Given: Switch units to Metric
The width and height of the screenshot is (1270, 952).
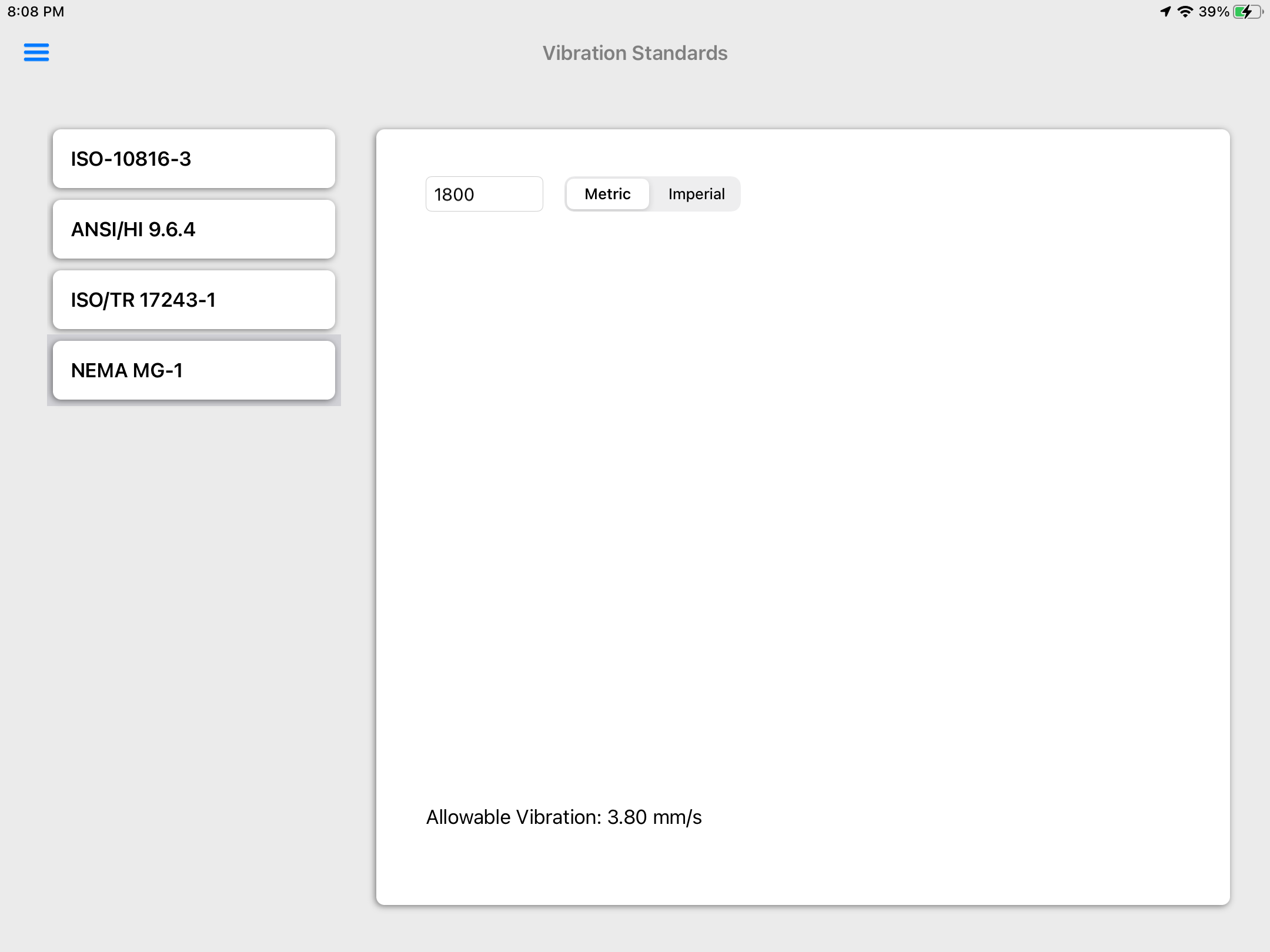Looking at the screenshot, I should (x=607, y=194).
